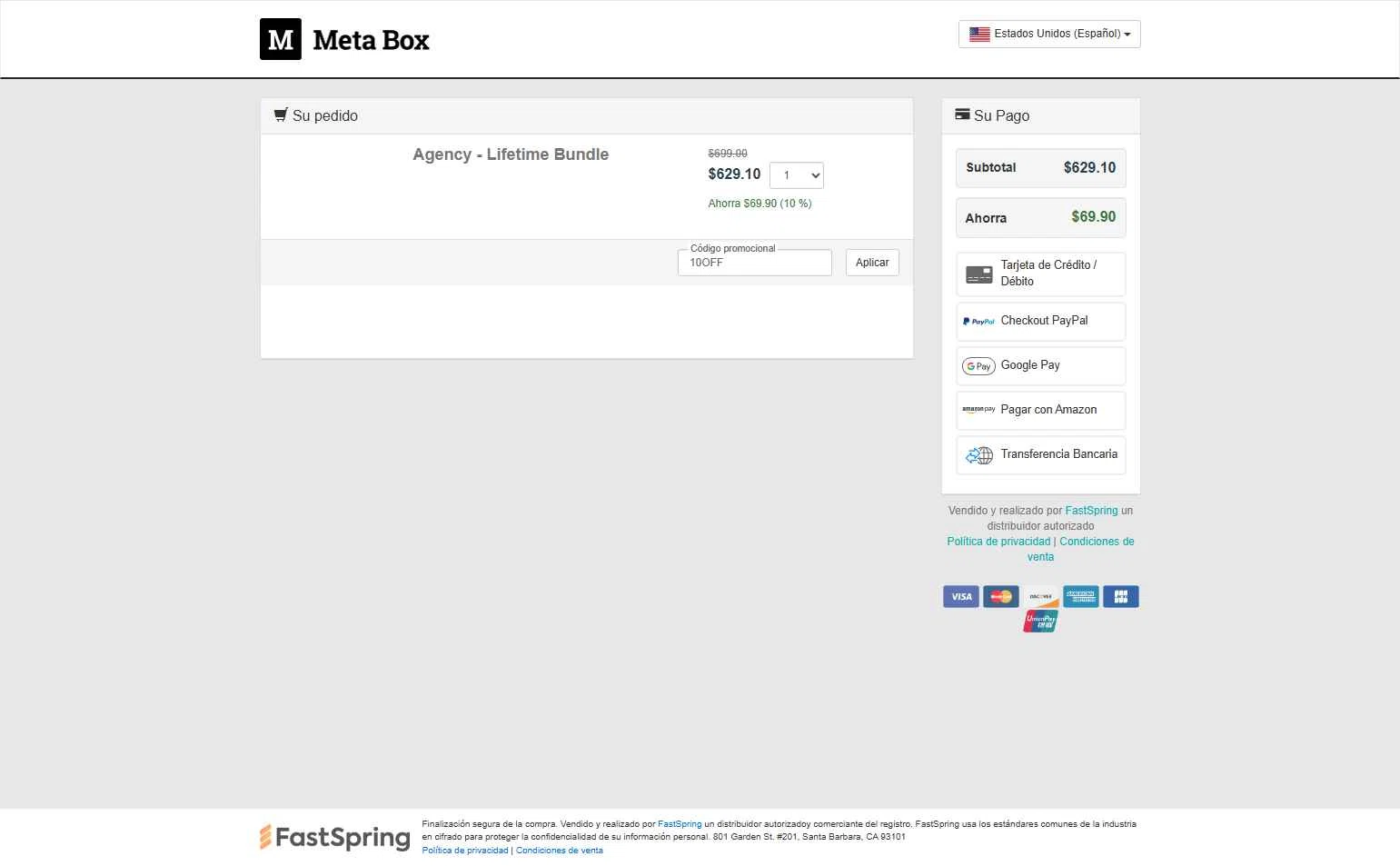Viewport: 1400px width, 866px height.
Task: Focus the Código promocional input field
Action: 755,263
